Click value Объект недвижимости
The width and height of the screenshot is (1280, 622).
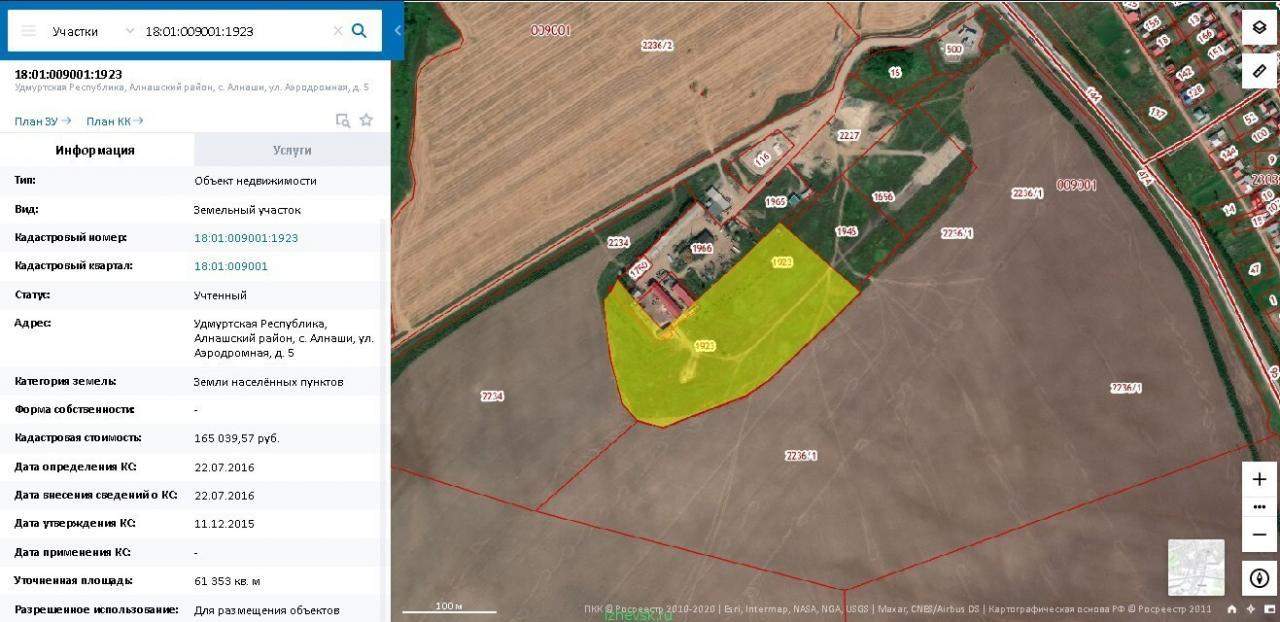coord(255,181)
